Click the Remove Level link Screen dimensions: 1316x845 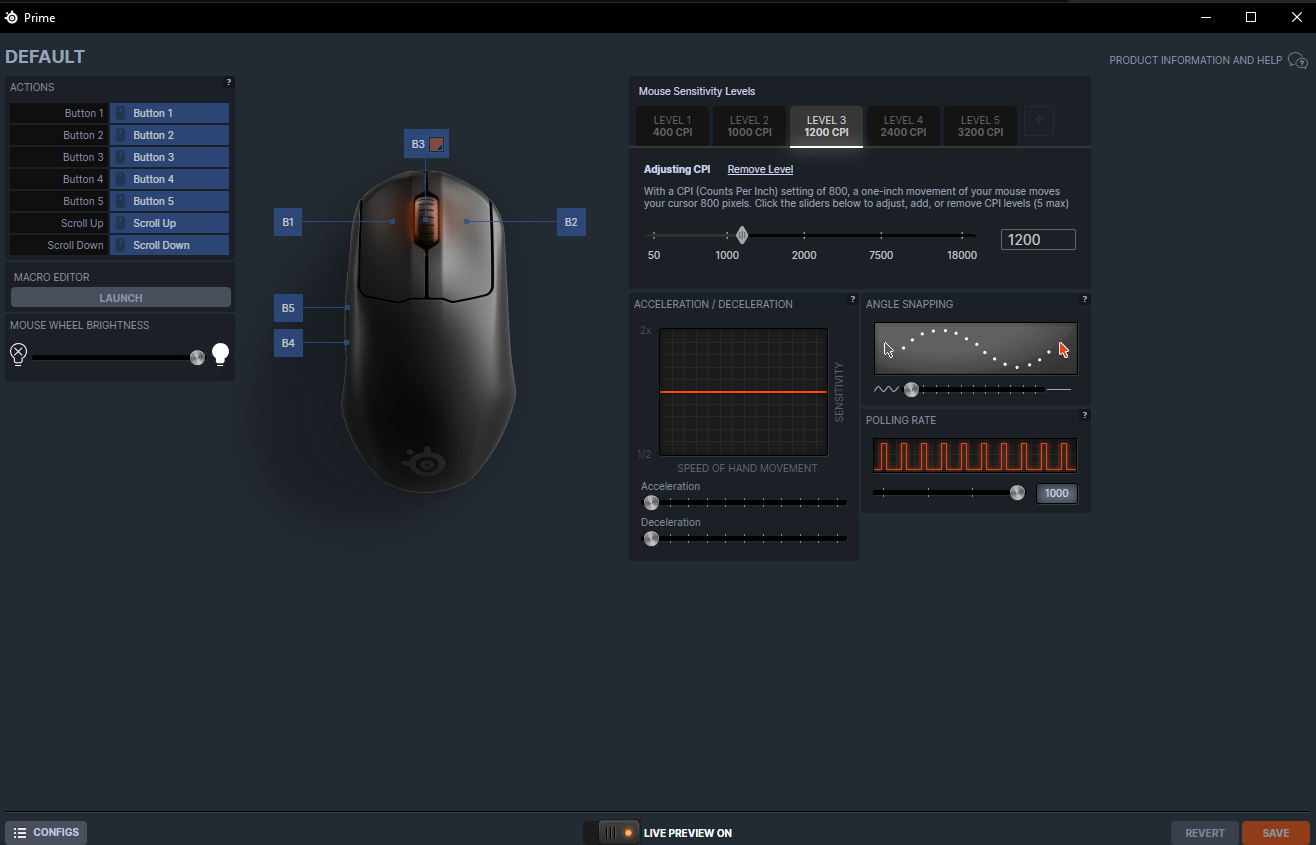point(760,169)
